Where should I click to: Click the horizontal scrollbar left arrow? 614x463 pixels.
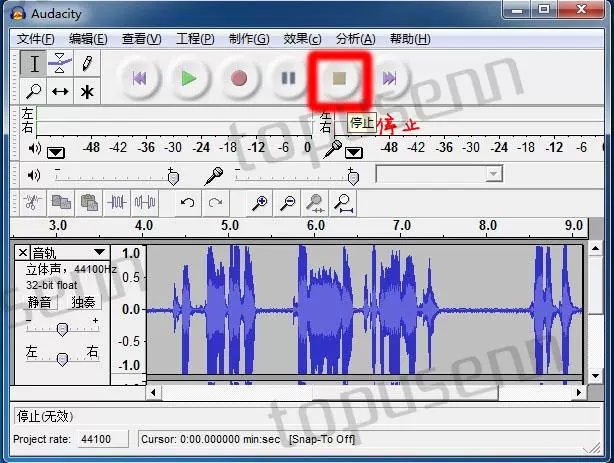153,392
